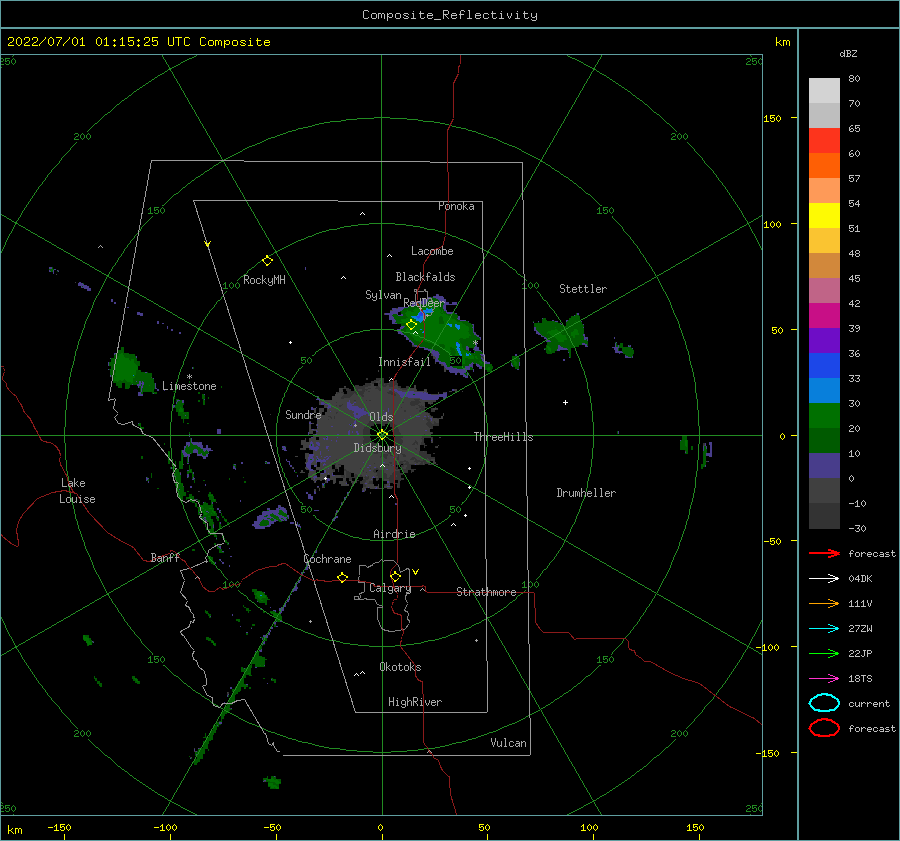Image resolution: width=900 pixels, height=841 pixels.
Task: Click the Didsbury city label
Action: coord(377,448)
